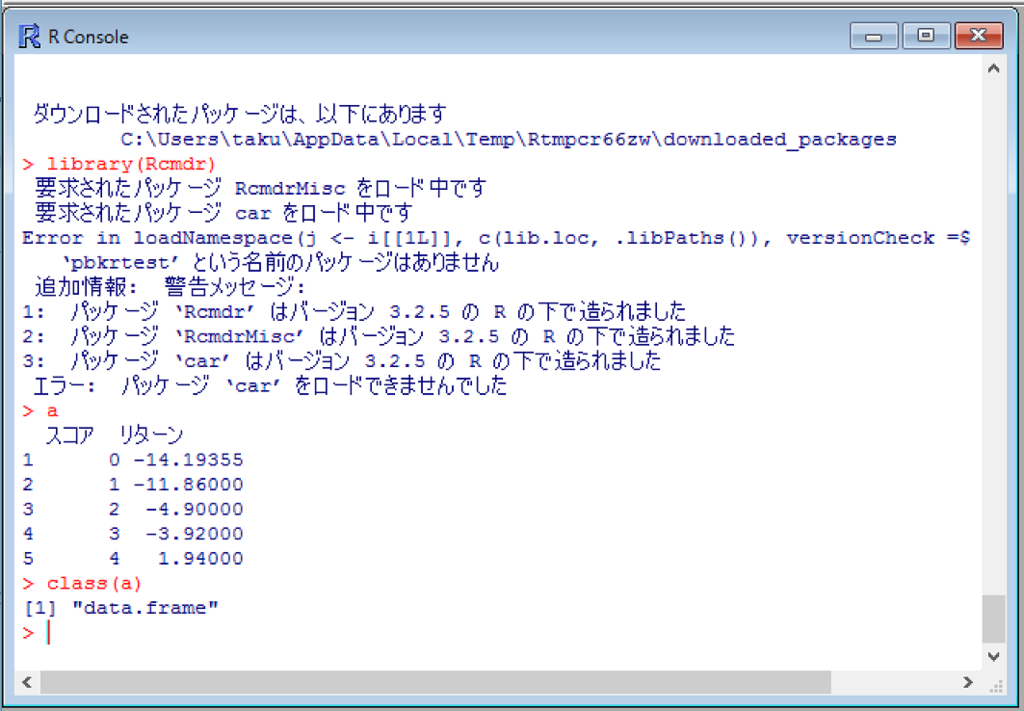Click the vertical scrollbar down arrow
This screenshot has height=711, width=1024.
(993, 656)
